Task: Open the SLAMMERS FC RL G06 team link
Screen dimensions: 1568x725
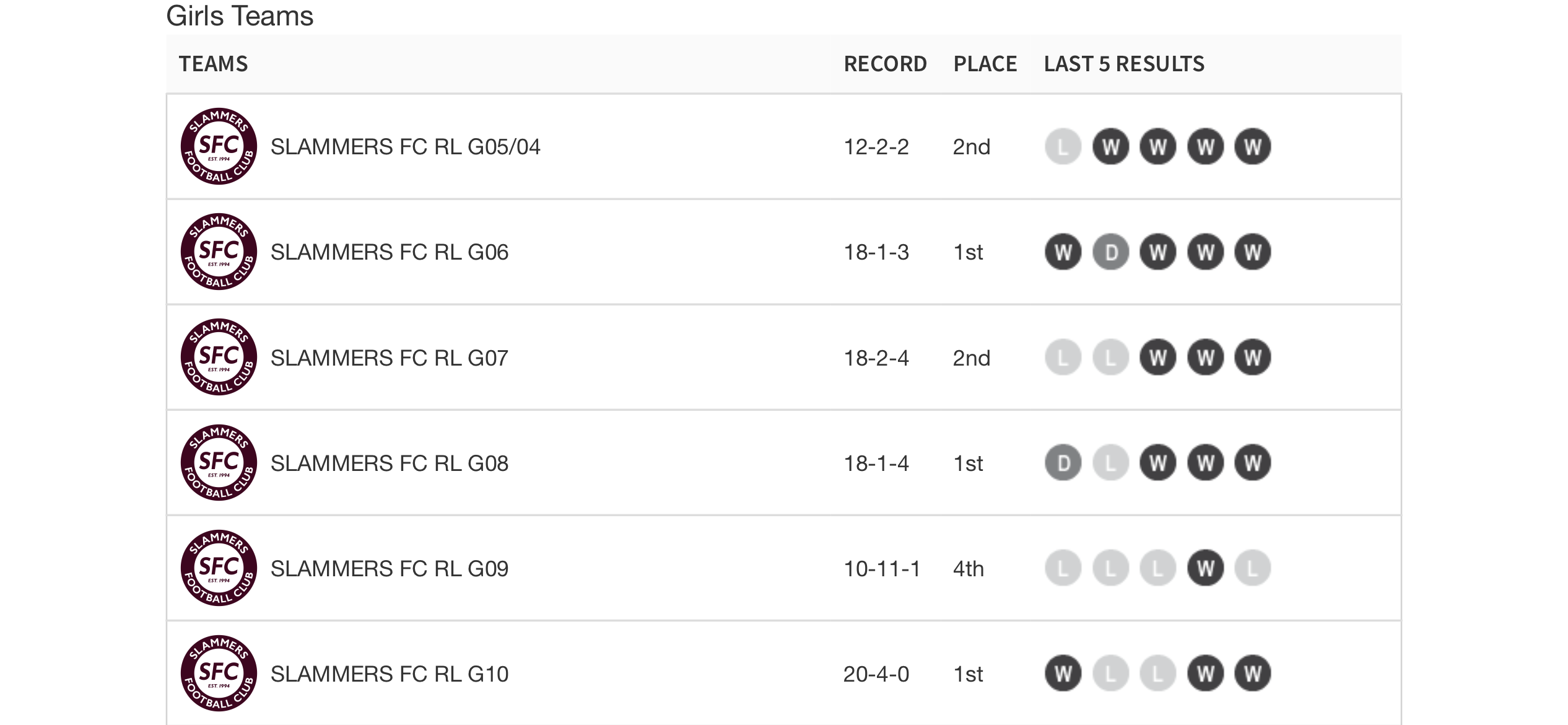Action: (389, 252)
